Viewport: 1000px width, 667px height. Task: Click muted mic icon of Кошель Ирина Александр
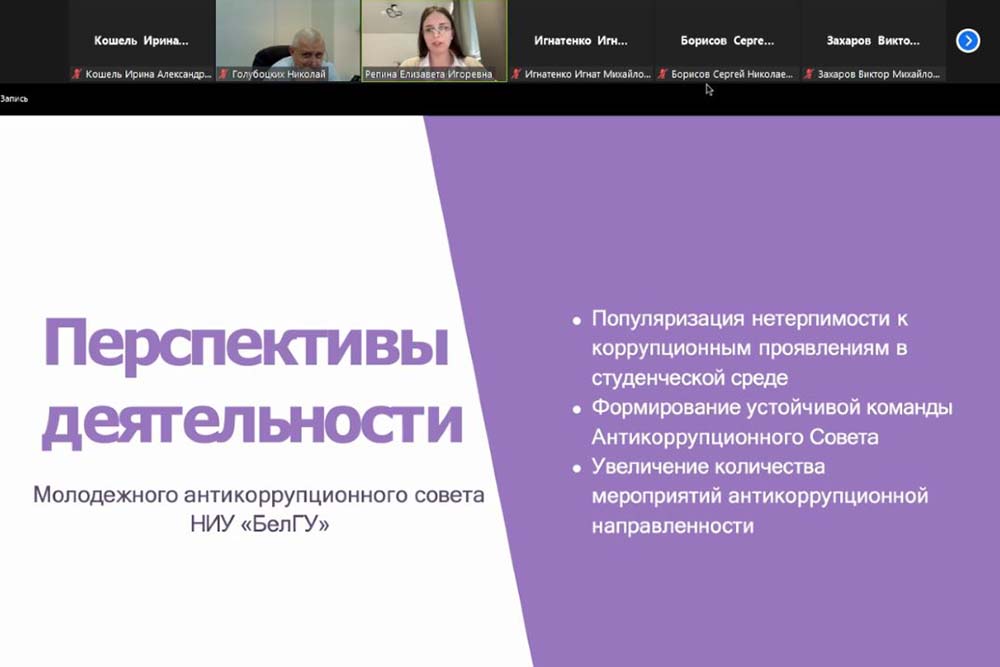77,74
